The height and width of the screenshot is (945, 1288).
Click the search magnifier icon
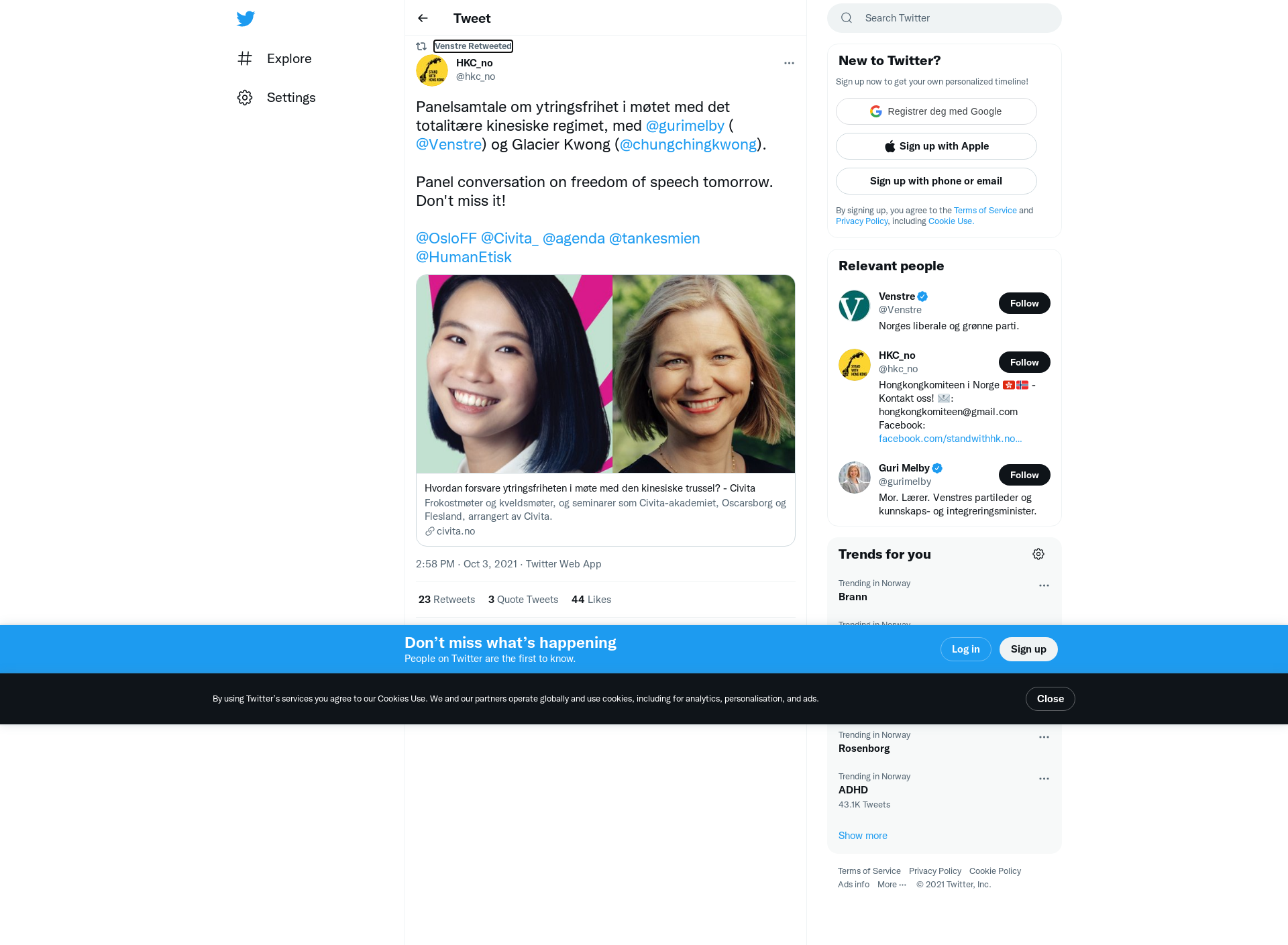point(847,18)
